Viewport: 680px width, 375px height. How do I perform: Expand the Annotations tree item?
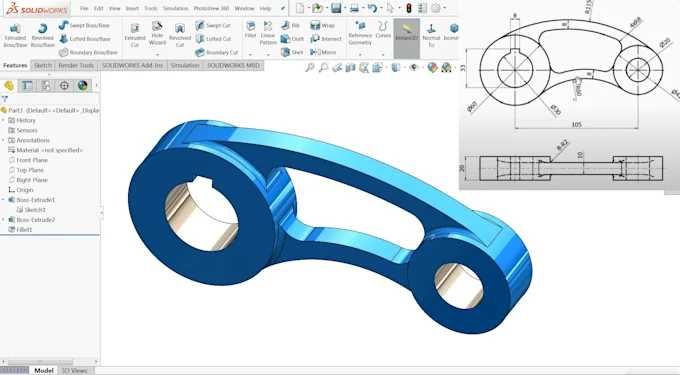pos(3,140)
